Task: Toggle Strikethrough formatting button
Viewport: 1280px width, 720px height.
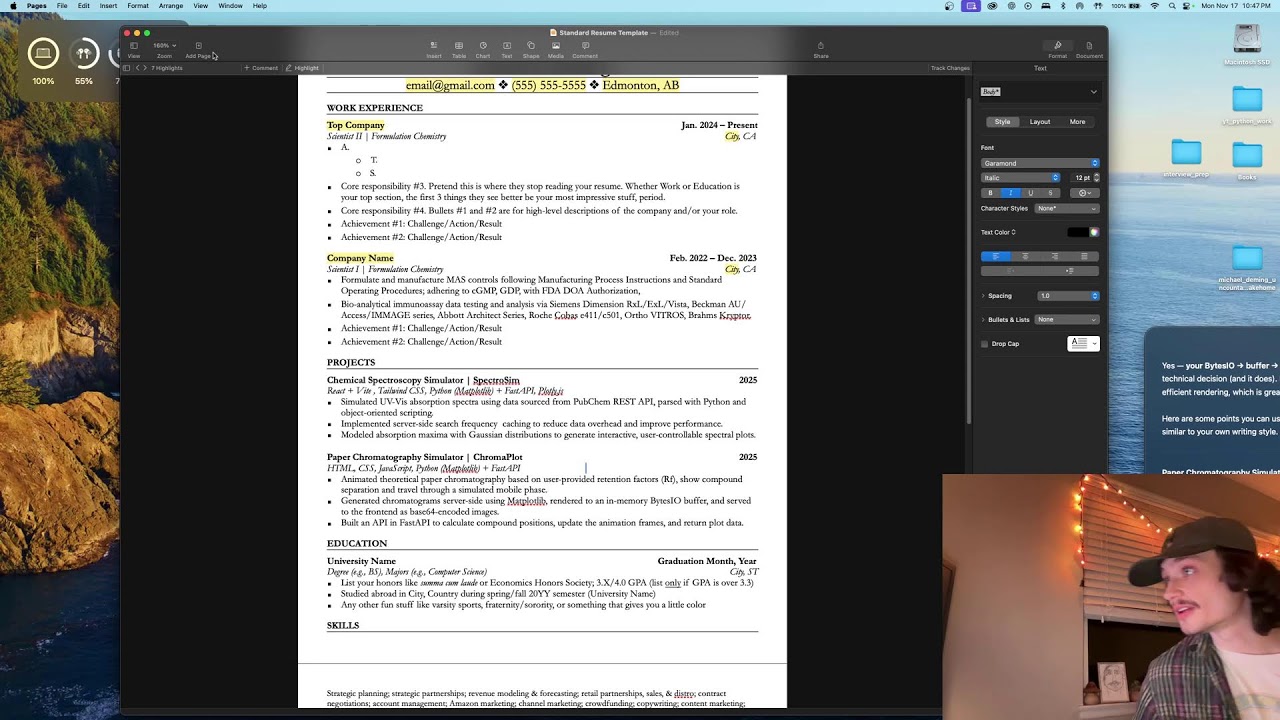Action: pyautogui.click(x=1050, y=193)
